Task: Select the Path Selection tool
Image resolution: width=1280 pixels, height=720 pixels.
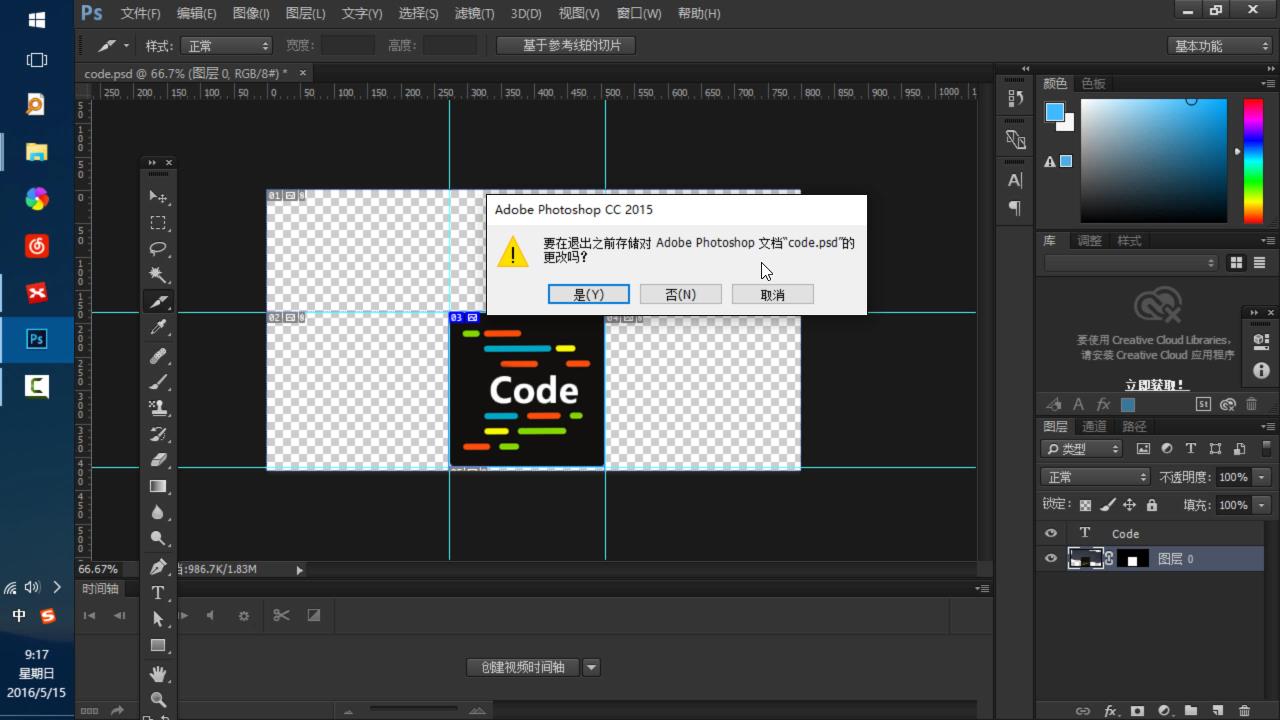Action: 158,619
